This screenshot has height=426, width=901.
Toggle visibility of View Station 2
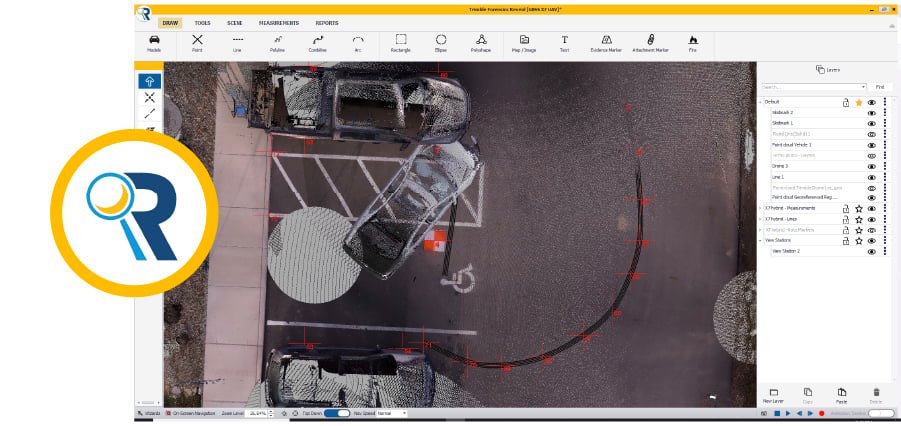(872, 252)
